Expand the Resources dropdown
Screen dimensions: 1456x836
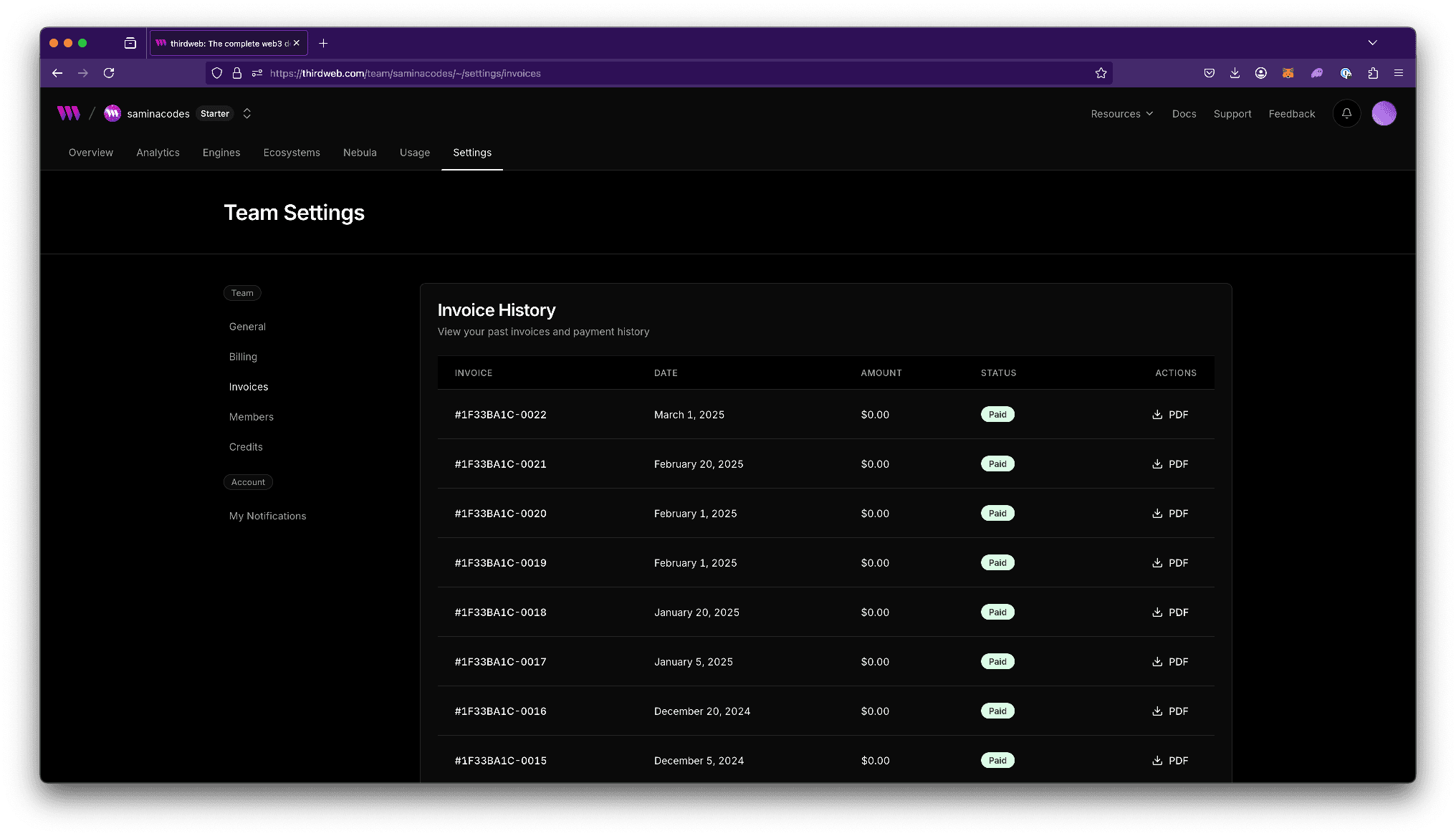pos(1121,114)
